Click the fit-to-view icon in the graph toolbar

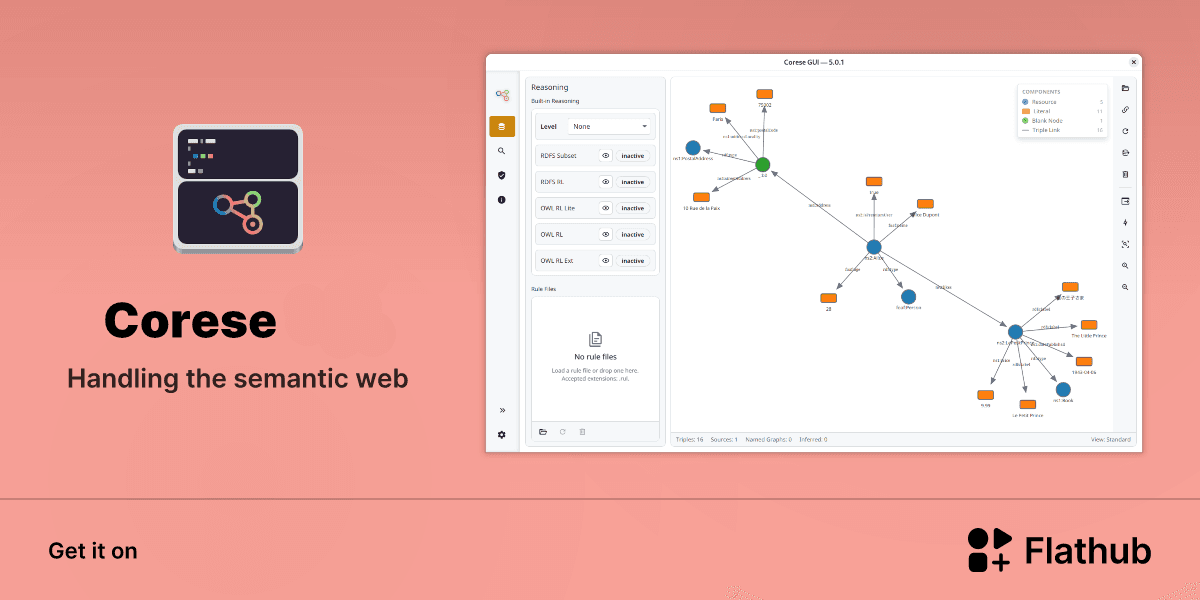[1126, 244]
